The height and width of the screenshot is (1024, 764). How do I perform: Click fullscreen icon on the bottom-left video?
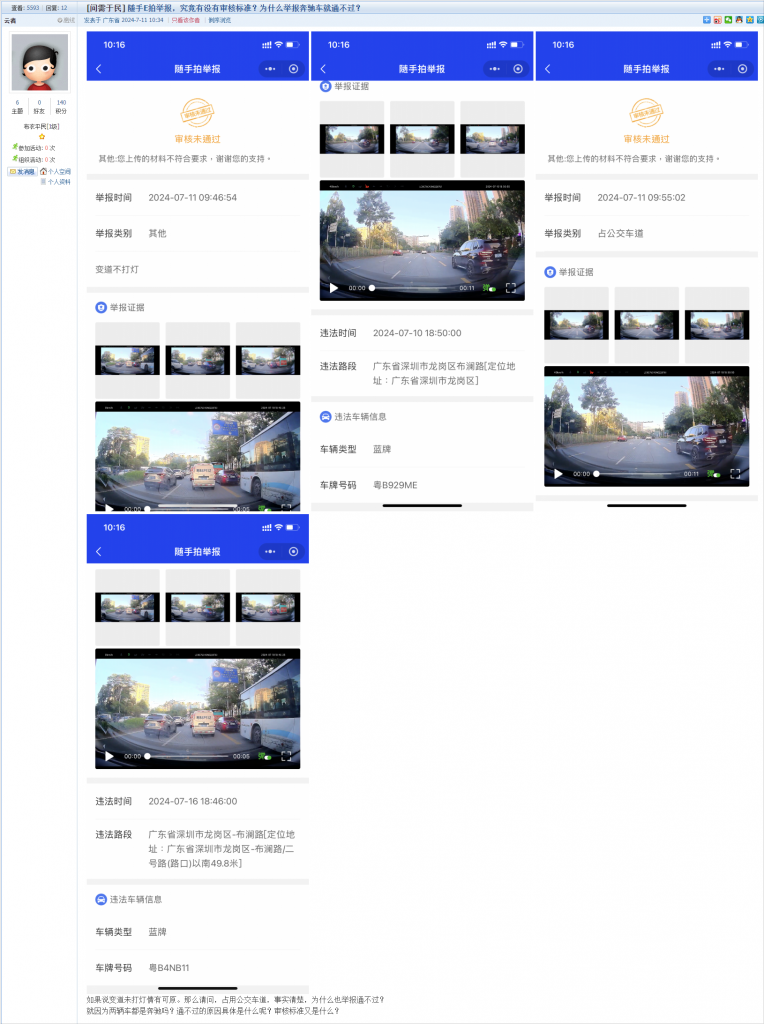pyautogui.click(x=286, y=756)
